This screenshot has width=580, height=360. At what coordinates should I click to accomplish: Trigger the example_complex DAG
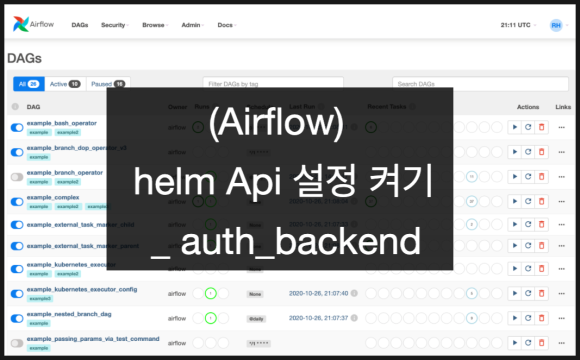coord(515,201)
